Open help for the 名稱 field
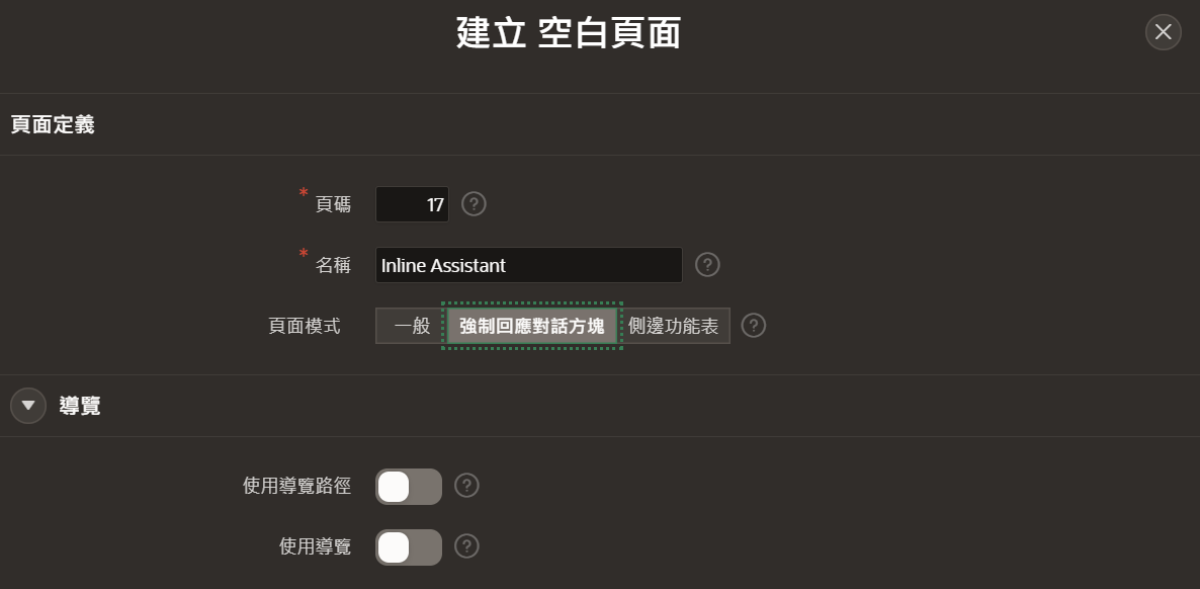The width and height of the screenshot is (1200, 589). (x=708, y=265)
